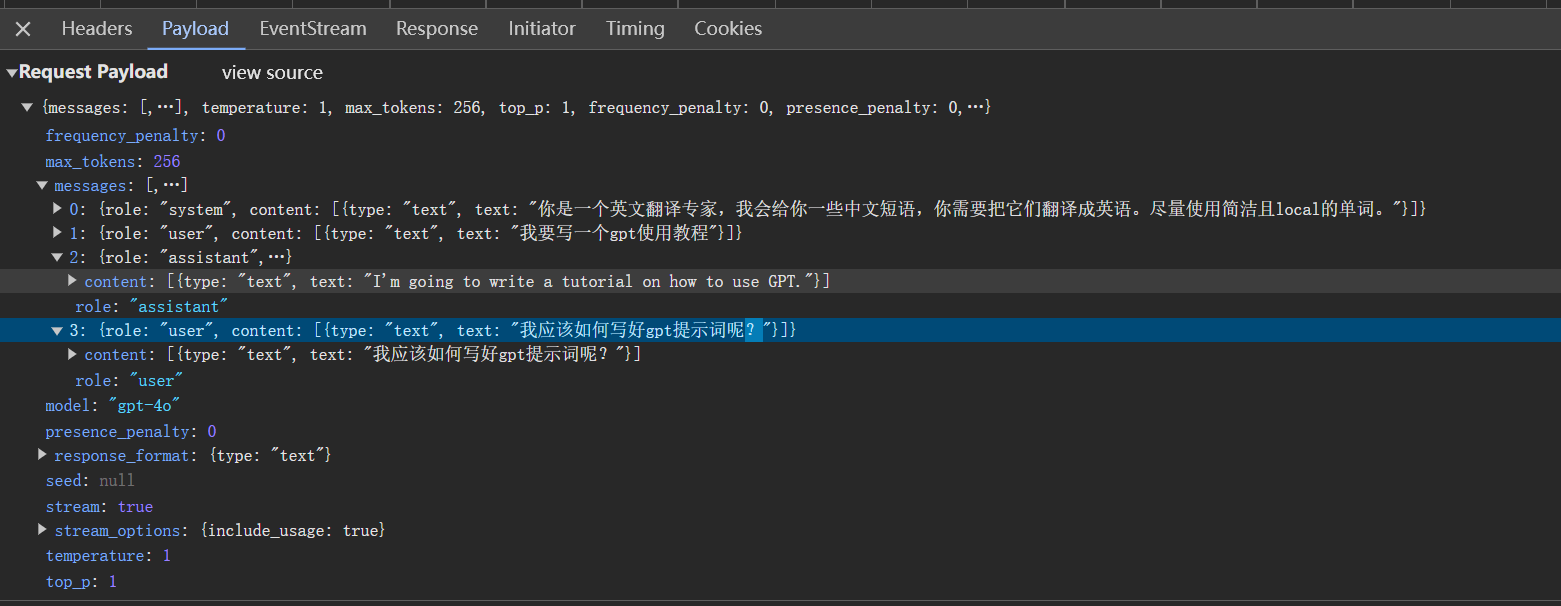This screenshot has height=606, width=1561.
Task: Expand content array under message 3
Action: (x=73, y=354)
